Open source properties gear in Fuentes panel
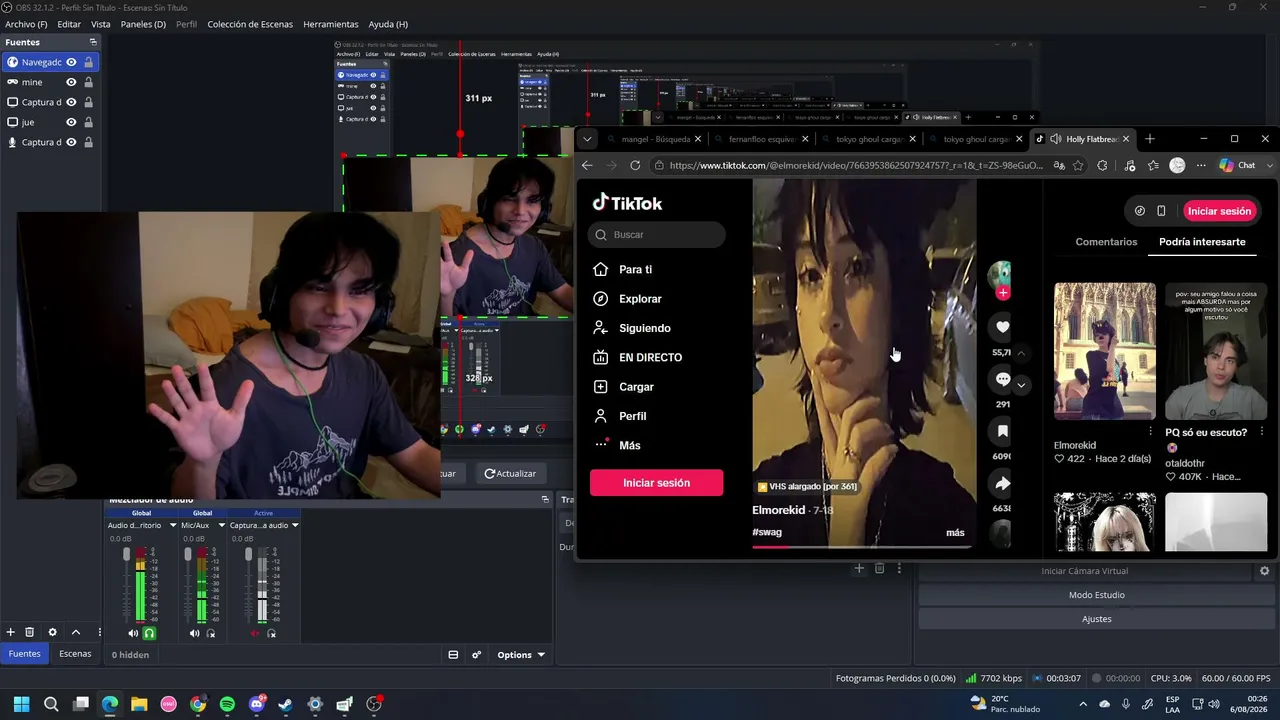 [53, 632]
